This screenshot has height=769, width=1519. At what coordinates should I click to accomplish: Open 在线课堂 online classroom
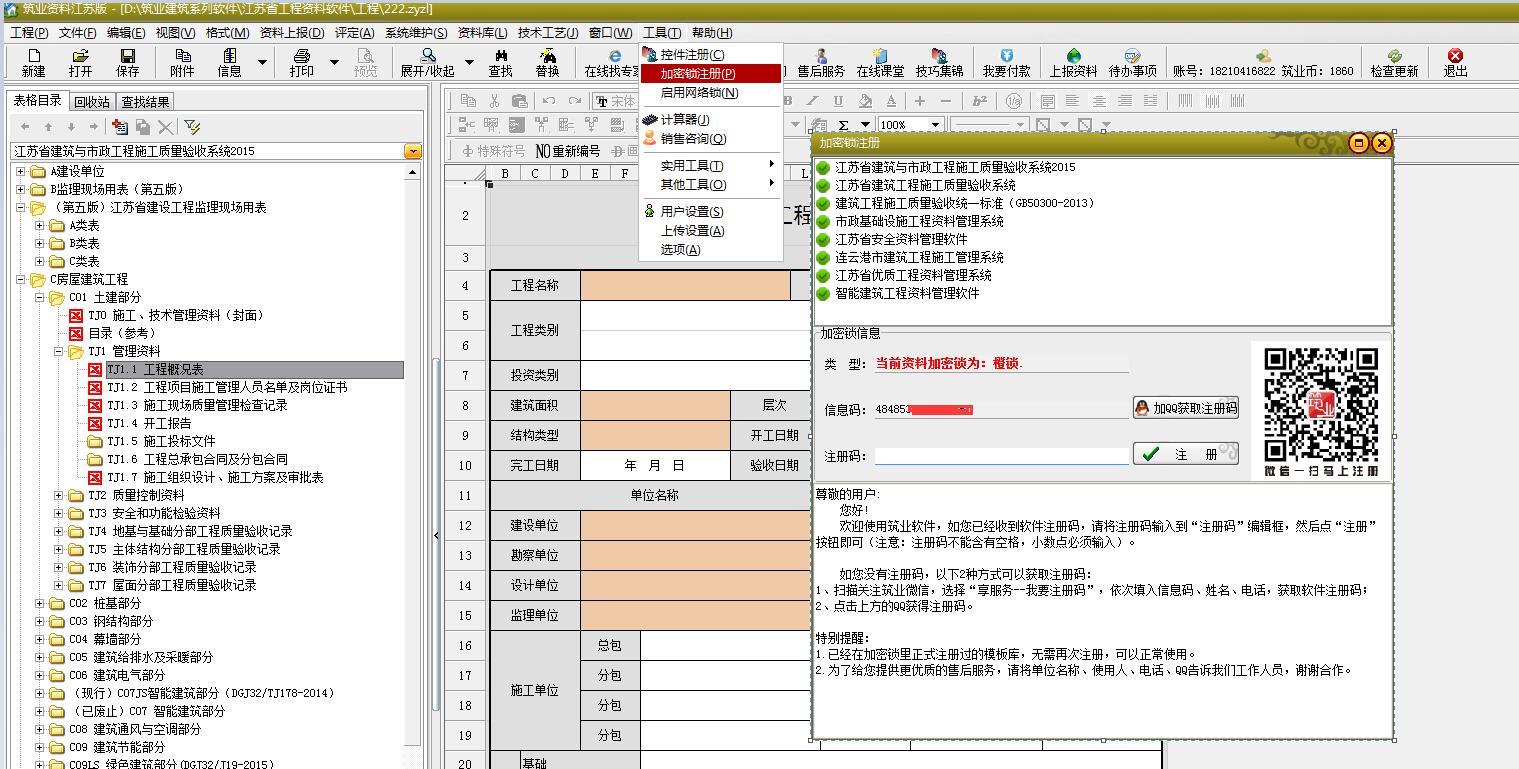(880, 63)
